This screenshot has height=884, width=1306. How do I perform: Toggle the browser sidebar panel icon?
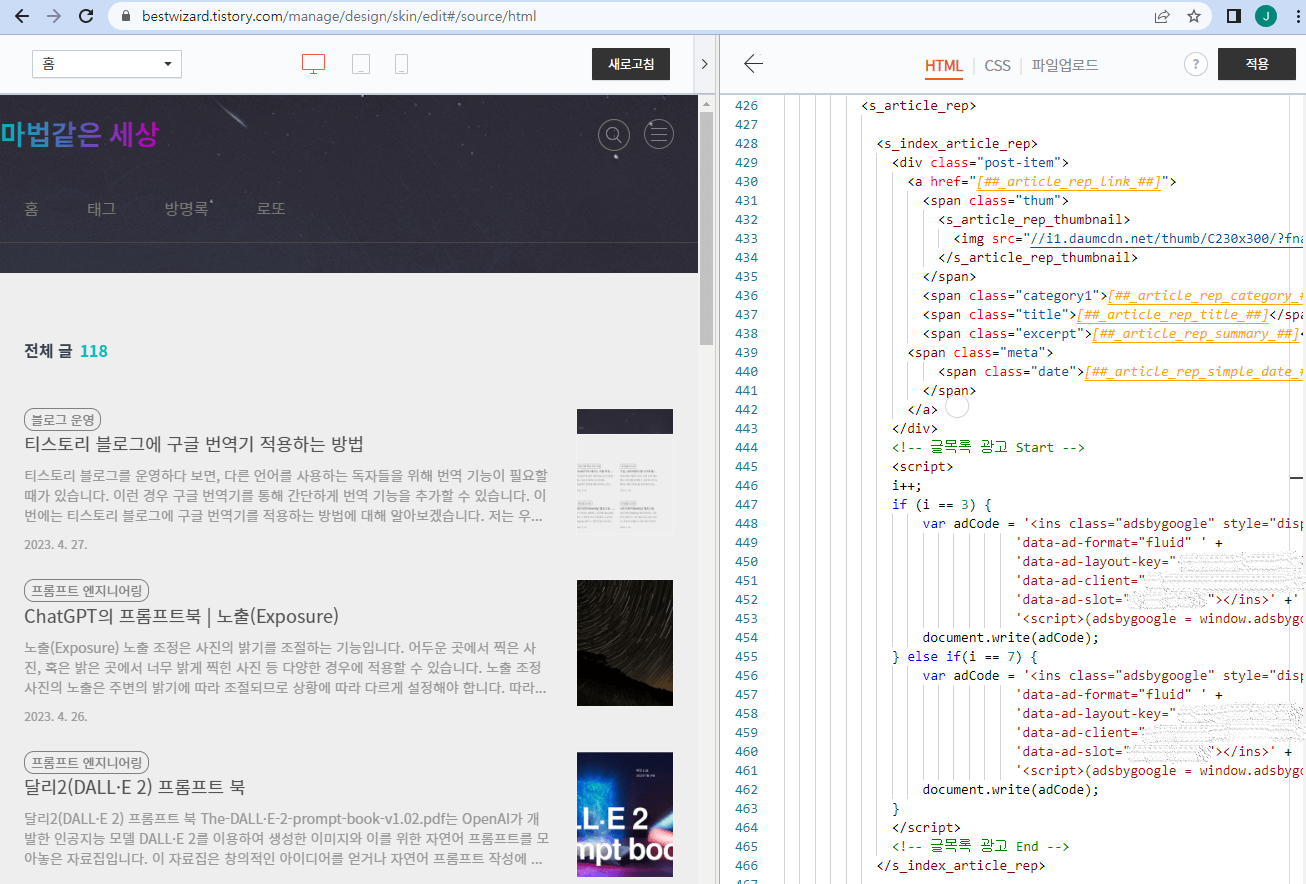pyautogui.click(x=1233, y=16)
